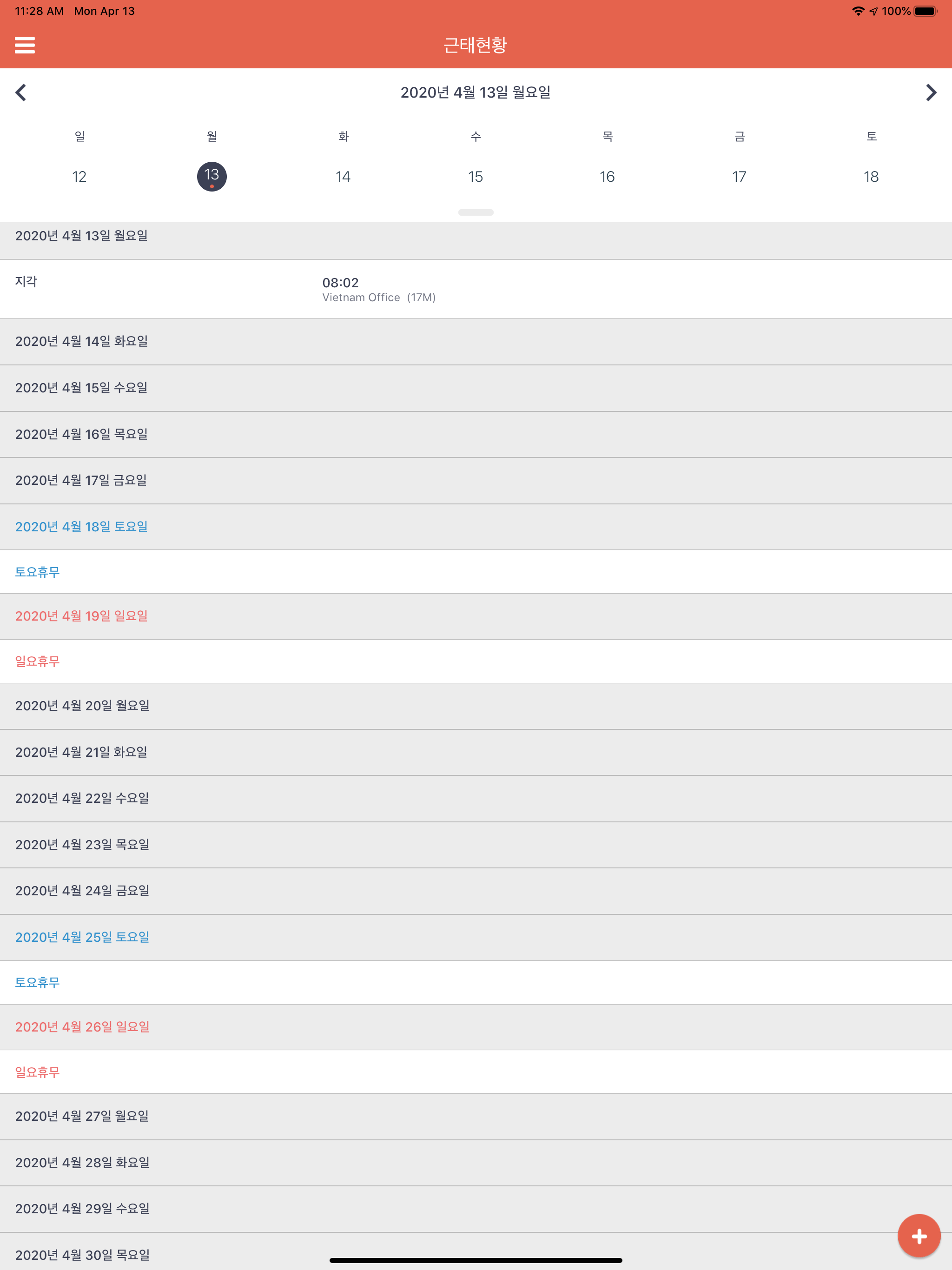Tap the battery indicator icon

tap(925, 11)
